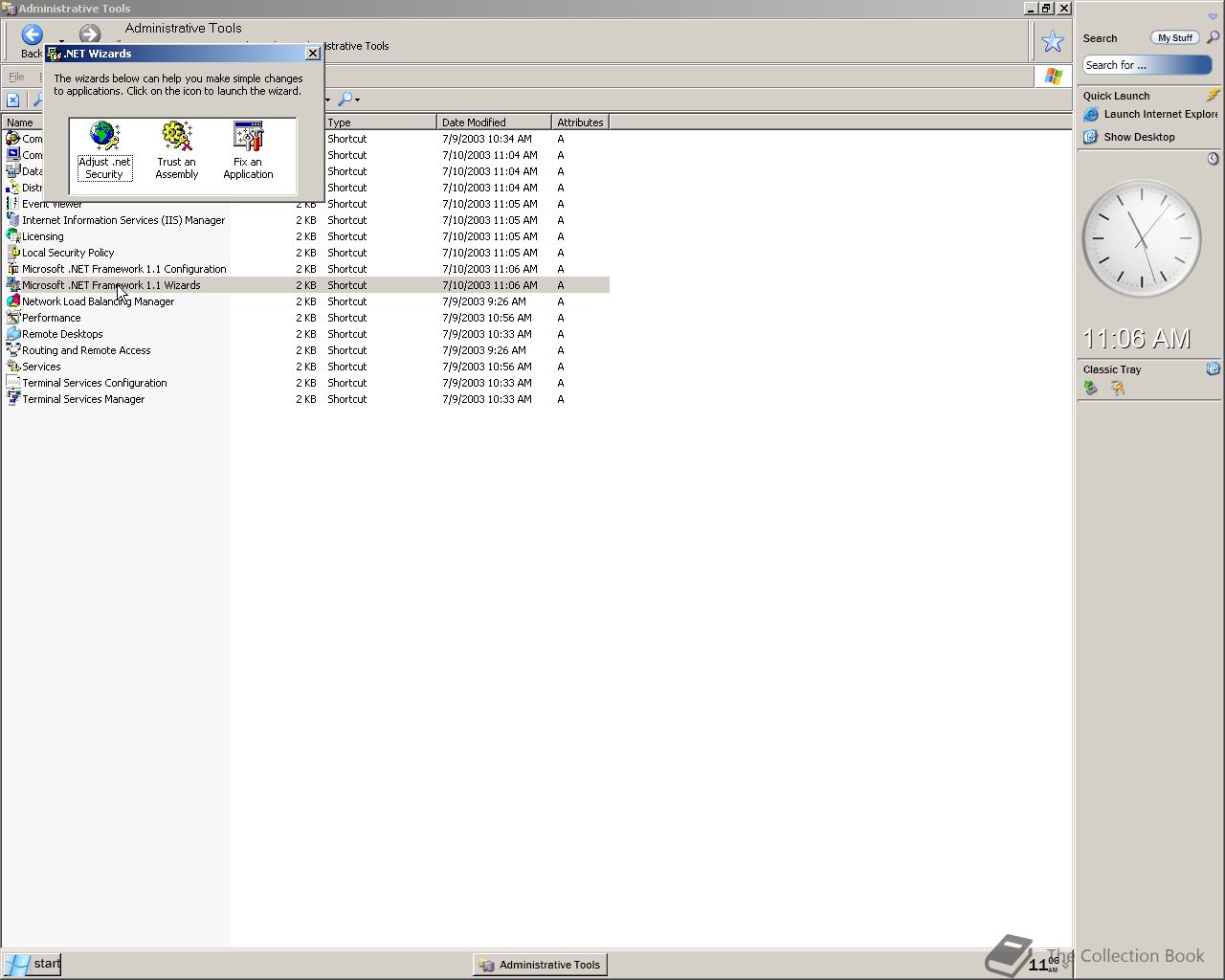Image resolution: width=1225 pixels, height=980 pixels.
Task: Open the File menu
Action: (16, 77)
